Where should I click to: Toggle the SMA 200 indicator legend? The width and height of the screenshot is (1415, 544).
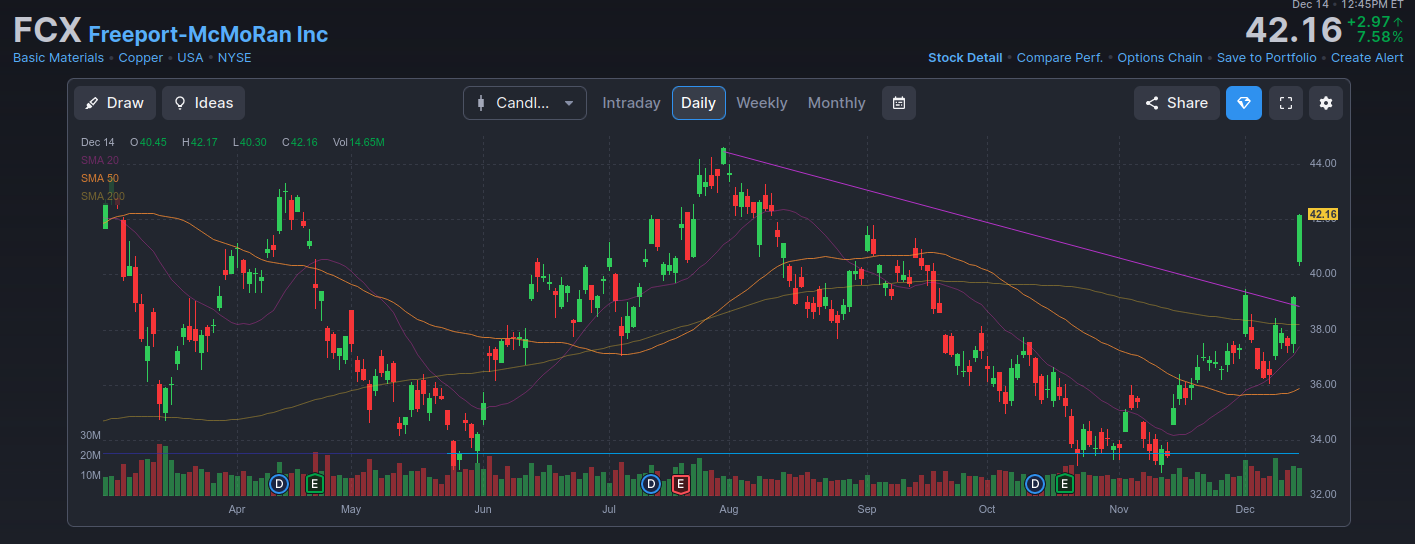pos(103,196)
